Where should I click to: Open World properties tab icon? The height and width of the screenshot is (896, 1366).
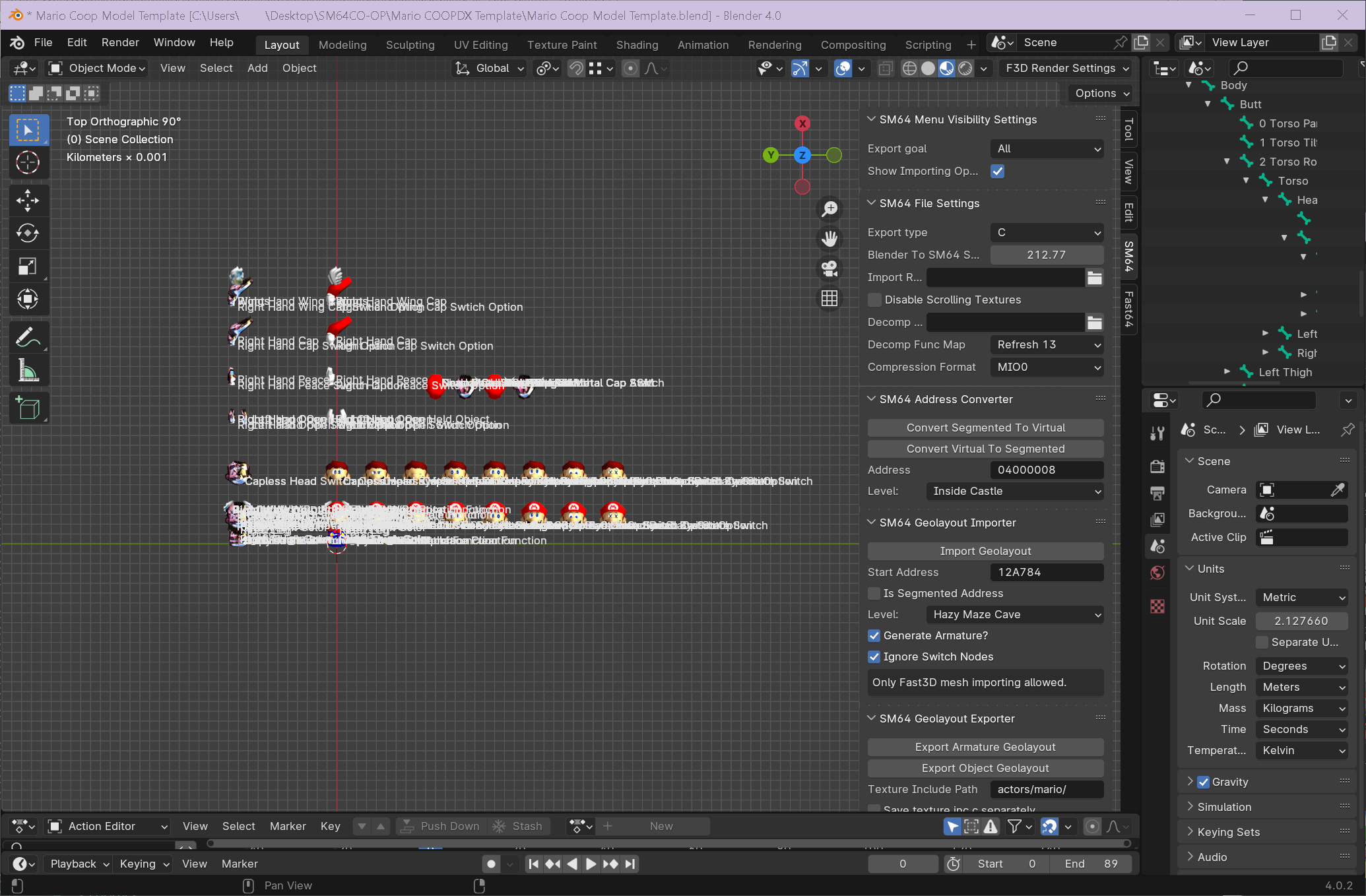[x=1157, y=573]
